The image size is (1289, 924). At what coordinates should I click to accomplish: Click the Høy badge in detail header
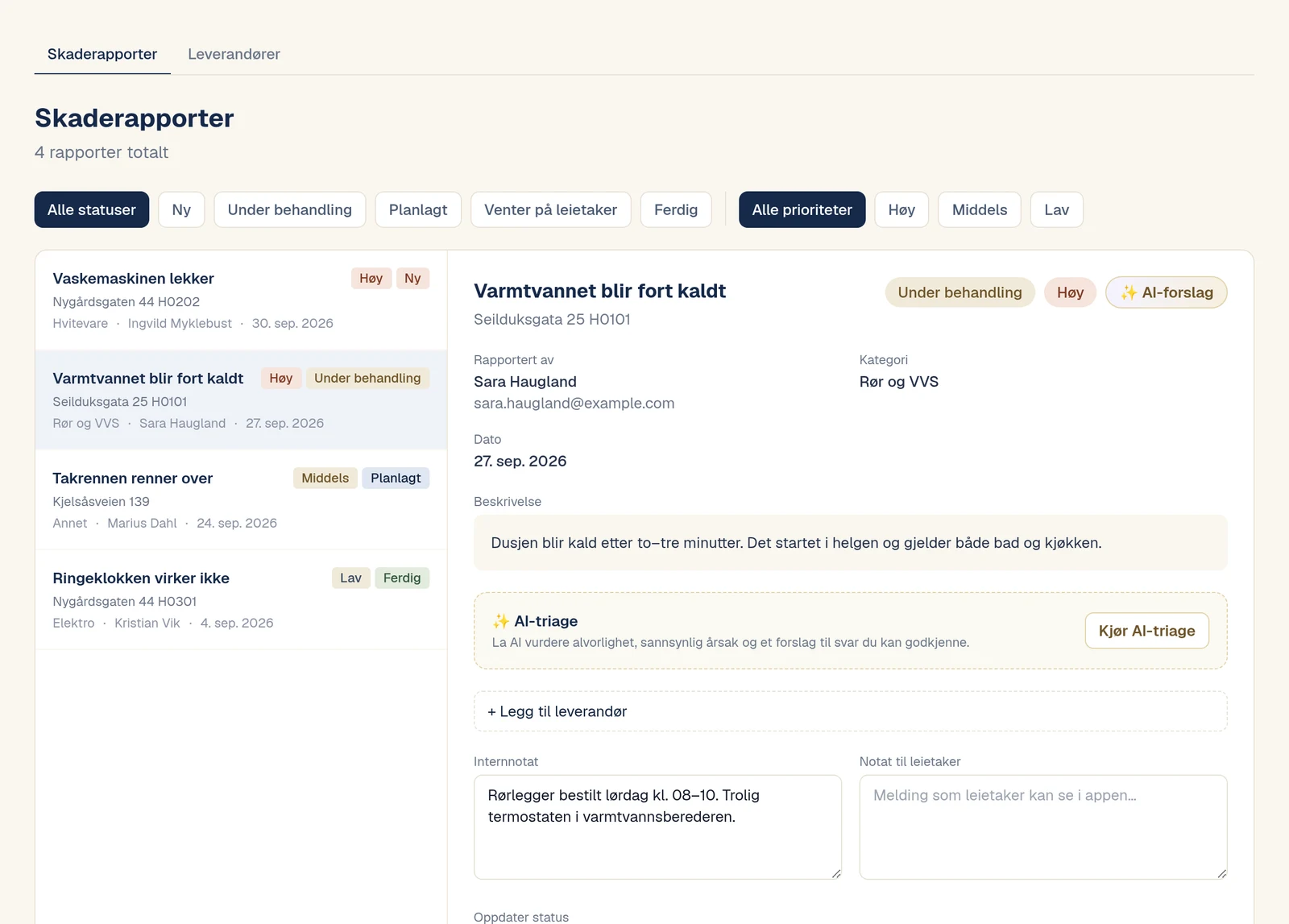1071,292
